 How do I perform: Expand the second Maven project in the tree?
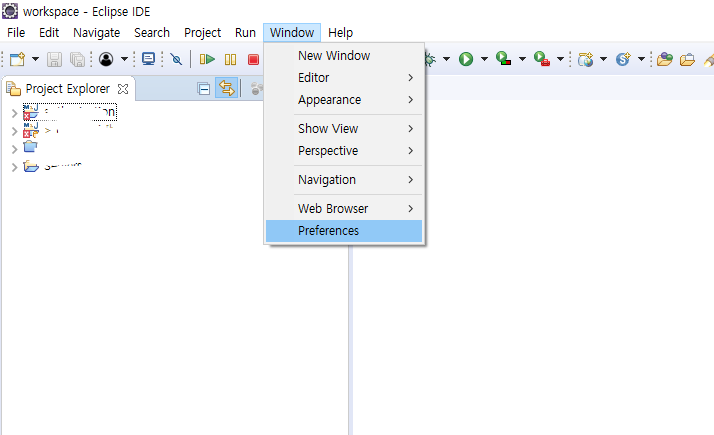click(14, 132)
